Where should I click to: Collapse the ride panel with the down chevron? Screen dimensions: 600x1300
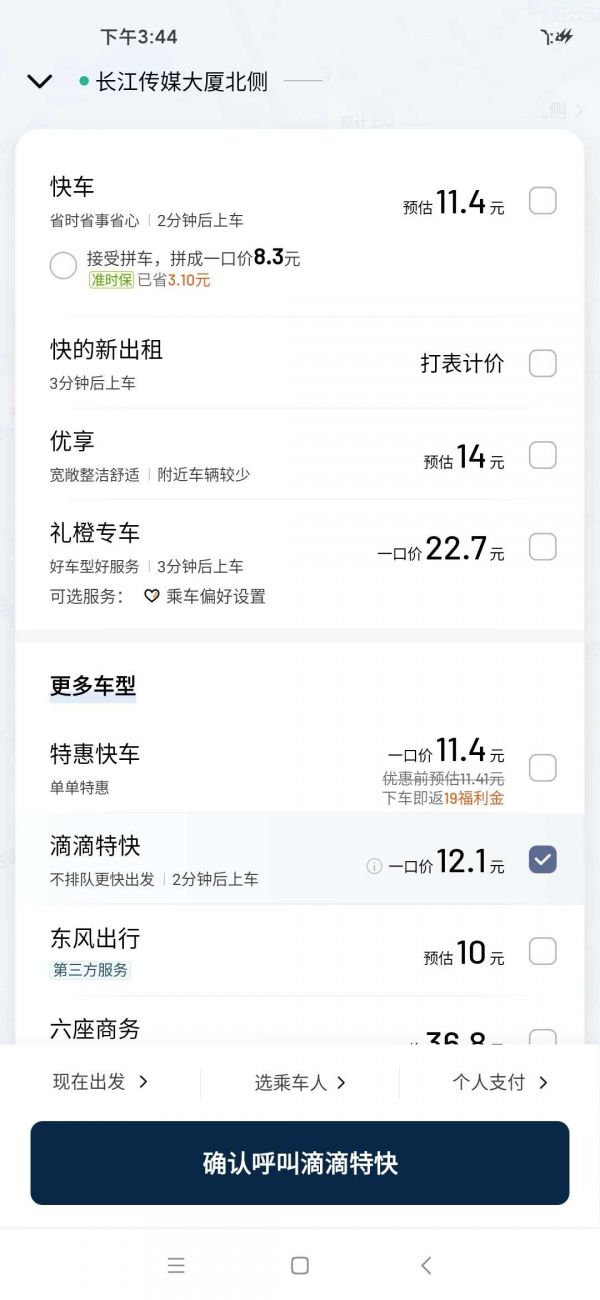39,82
